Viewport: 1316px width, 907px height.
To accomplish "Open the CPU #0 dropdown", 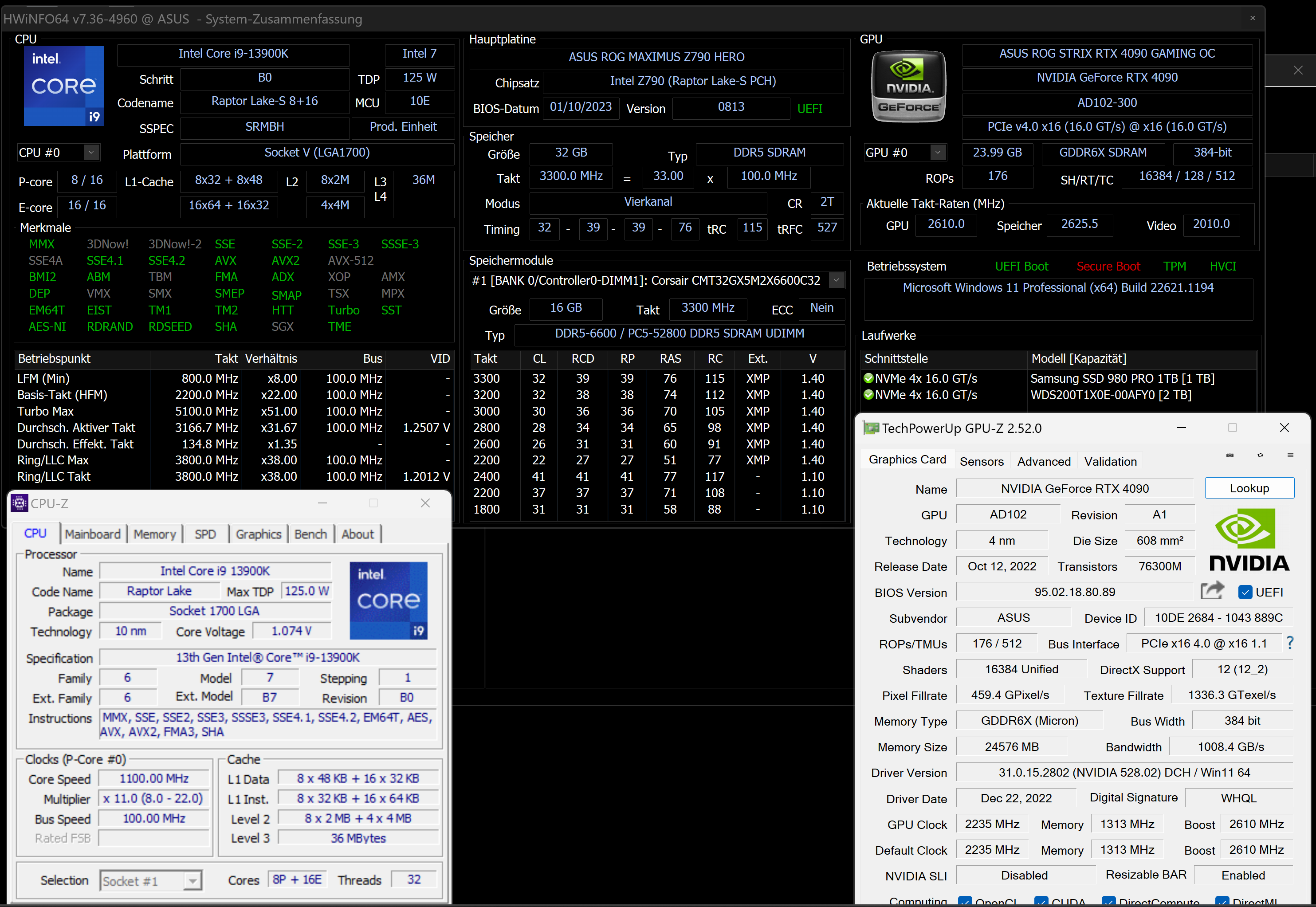I will point(91,152).
